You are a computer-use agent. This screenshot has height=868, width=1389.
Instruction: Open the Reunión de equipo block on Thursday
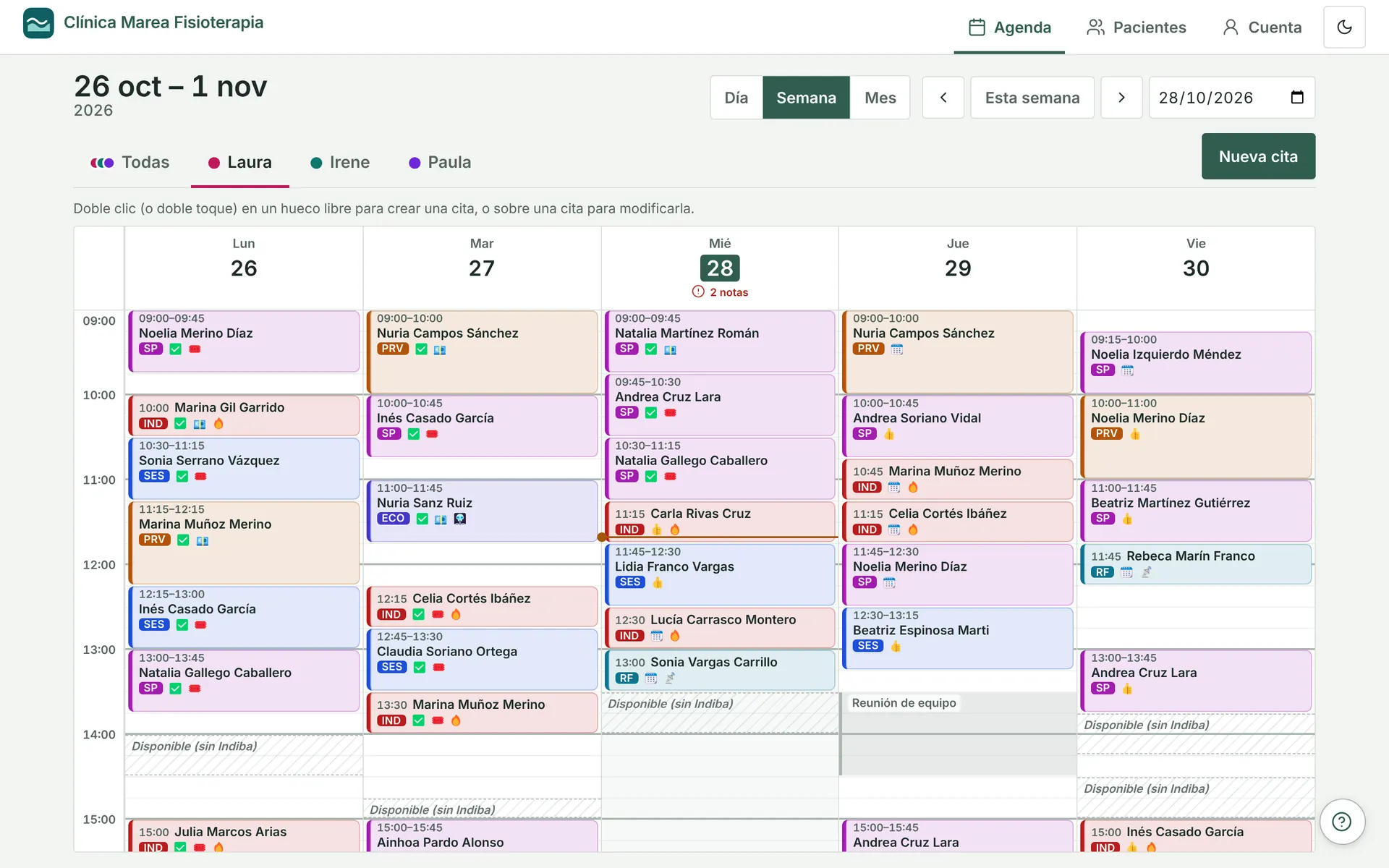click(958, 733)
